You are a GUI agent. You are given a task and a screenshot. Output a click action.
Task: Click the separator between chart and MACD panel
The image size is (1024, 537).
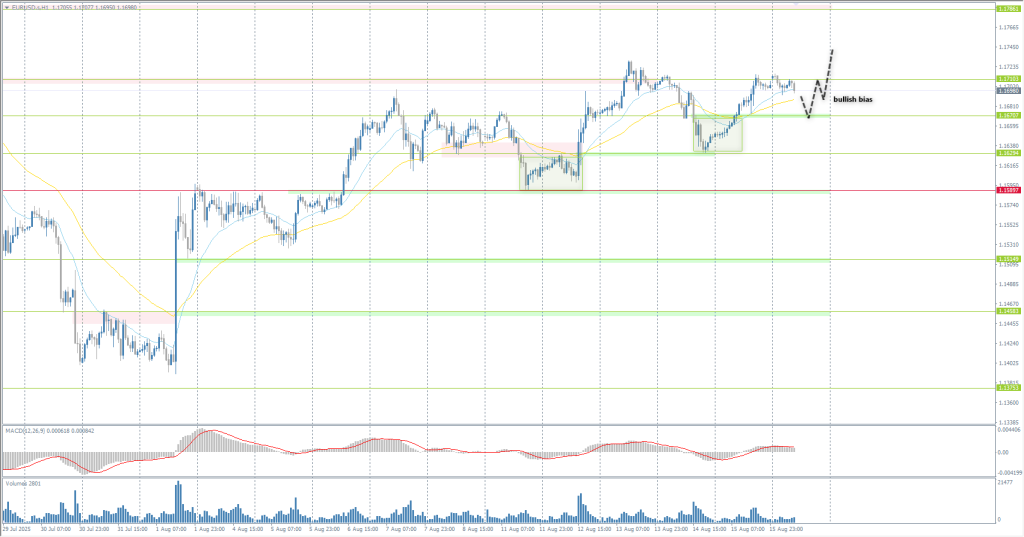(500, 425)
